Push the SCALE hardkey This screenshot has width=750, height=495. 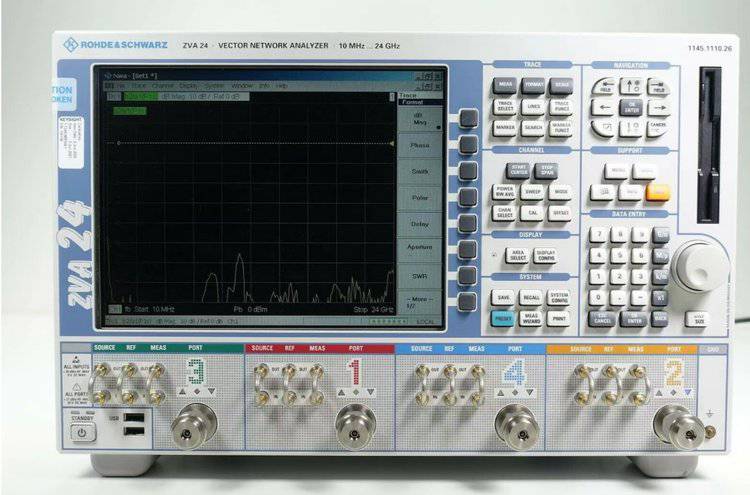pos(562,86)
